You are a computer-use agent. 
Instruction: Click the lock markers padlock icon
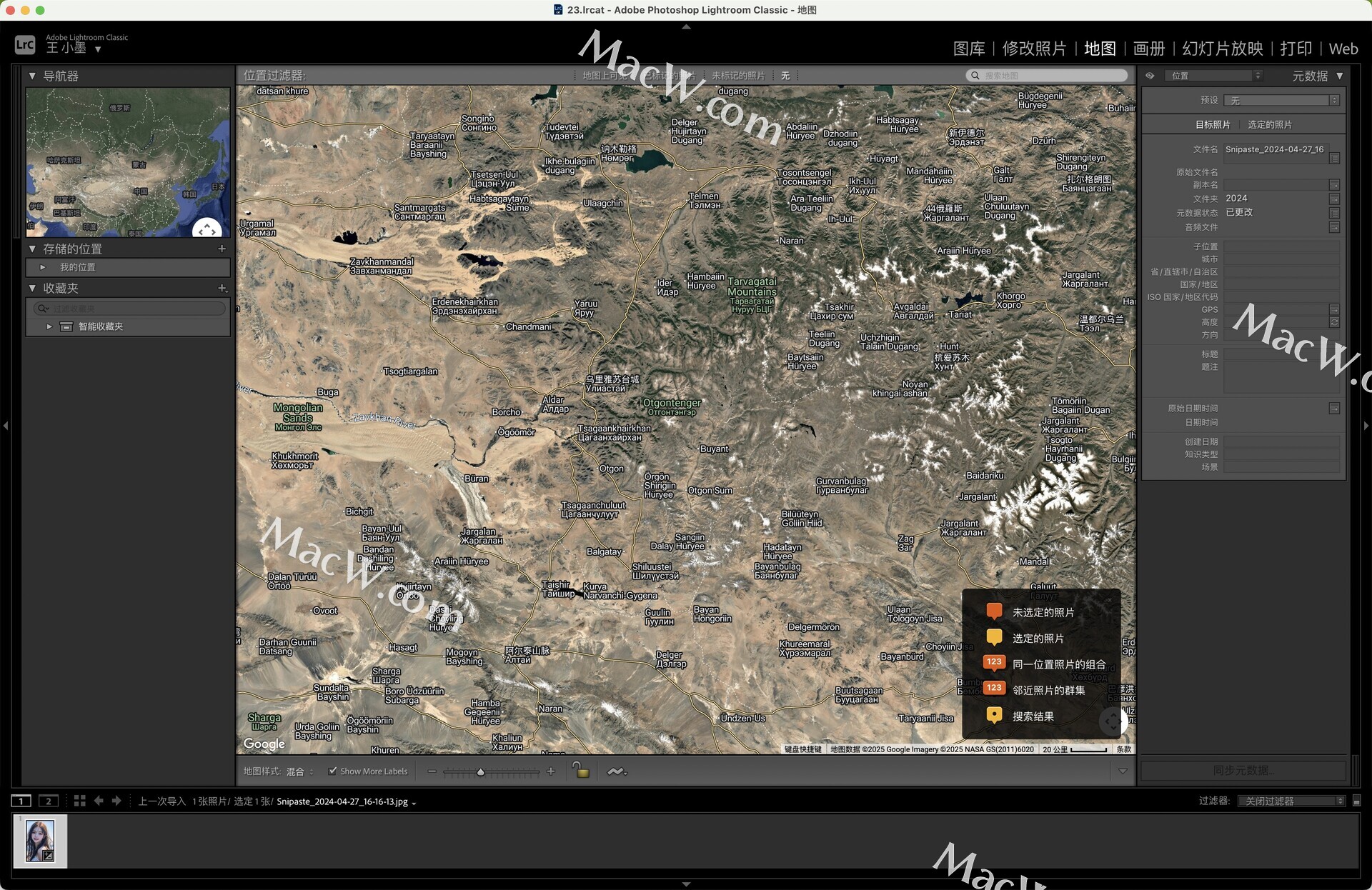[581, 771]
